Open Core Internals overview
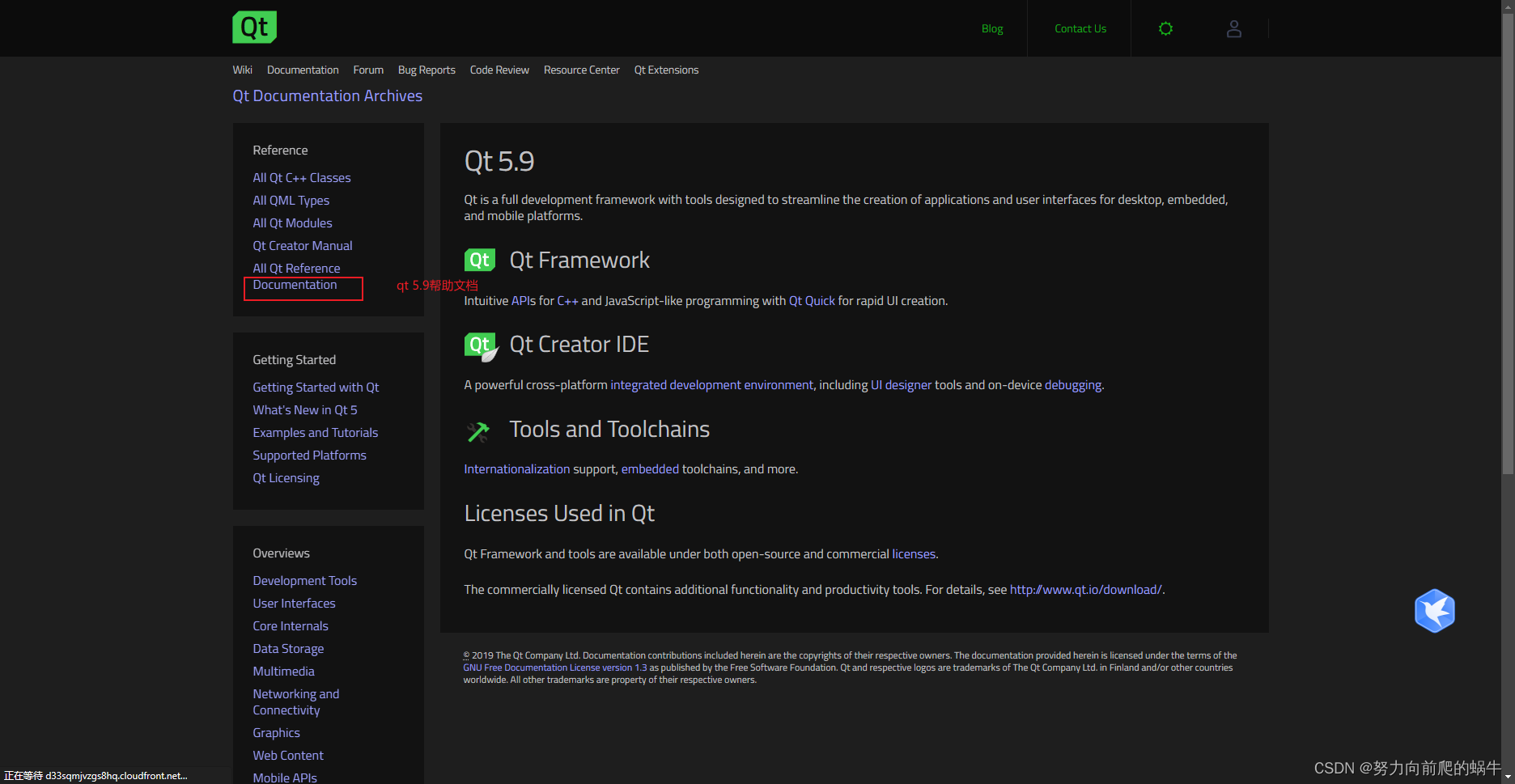This screenshot has width=1515, height=784. click(x=291, y=625)
